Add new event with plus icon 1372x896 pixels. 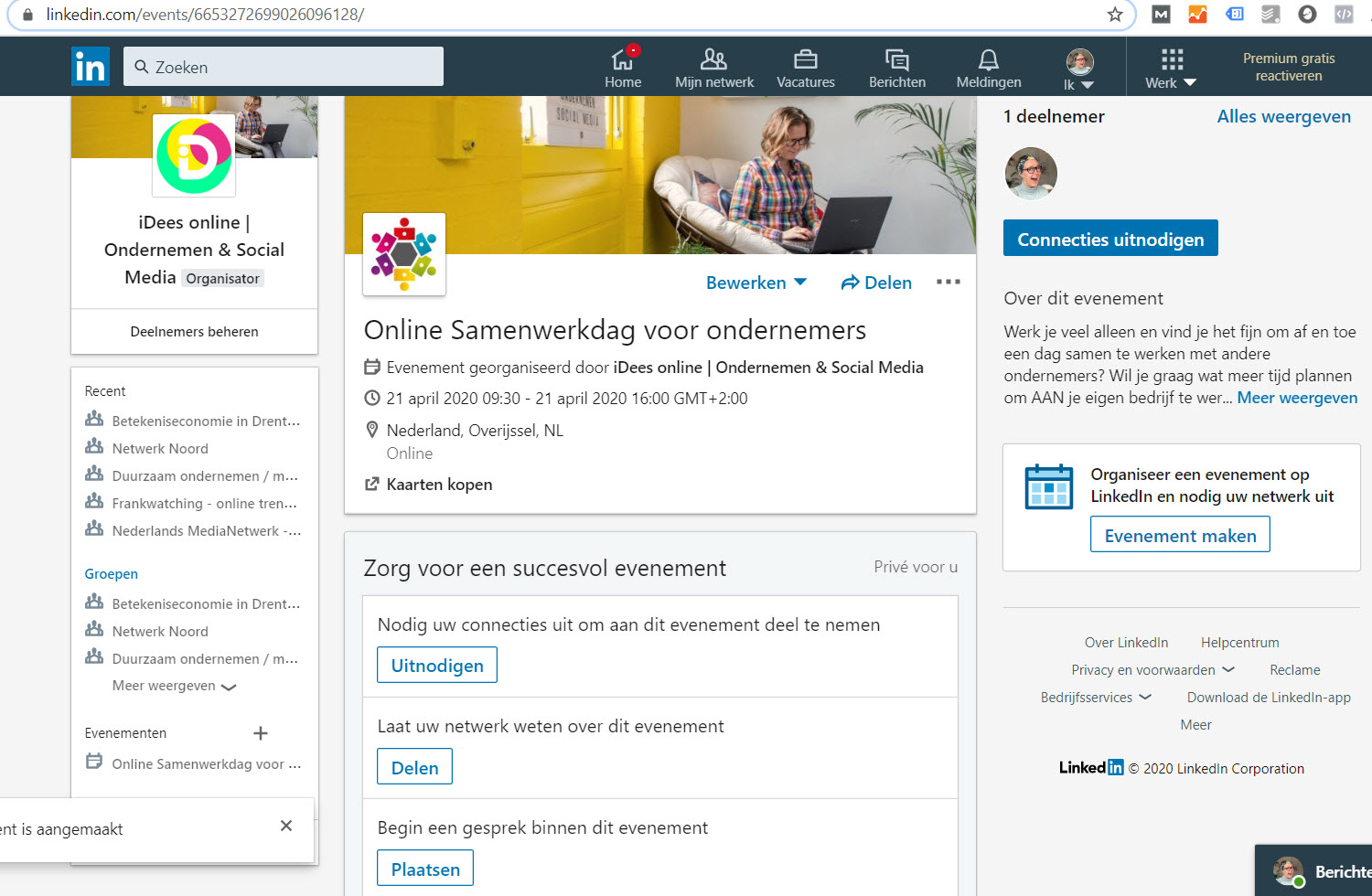click(261, 733)
